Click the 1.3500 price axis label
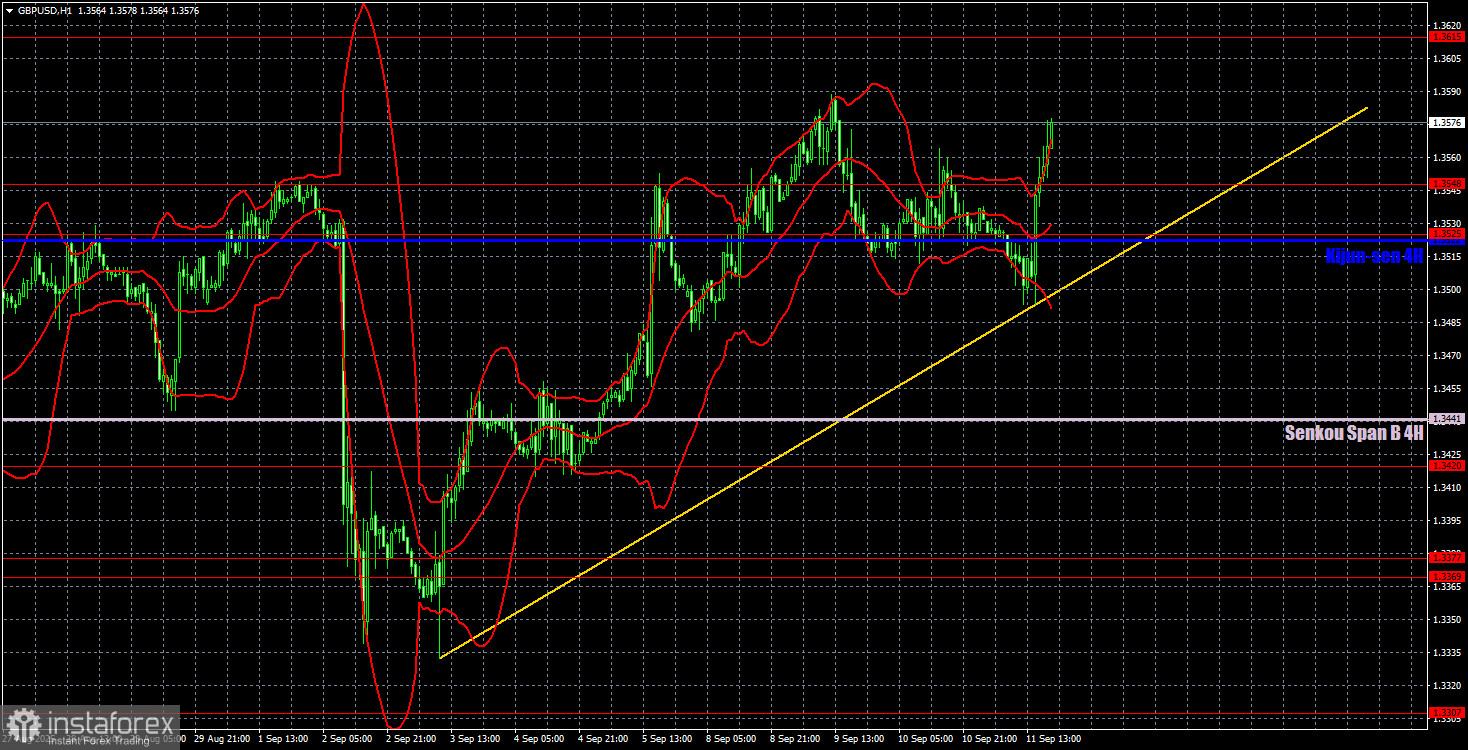The height and width of the screenshot is (750, 1468). (1447, 290)
